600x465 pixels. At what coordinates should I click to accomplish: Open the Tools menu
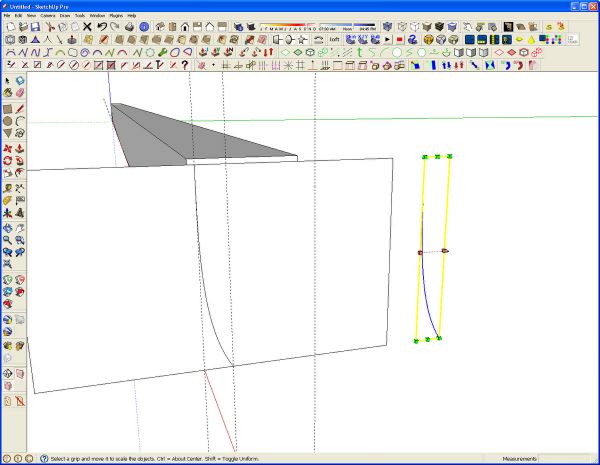pyautogui.click(x=80, y=16)
